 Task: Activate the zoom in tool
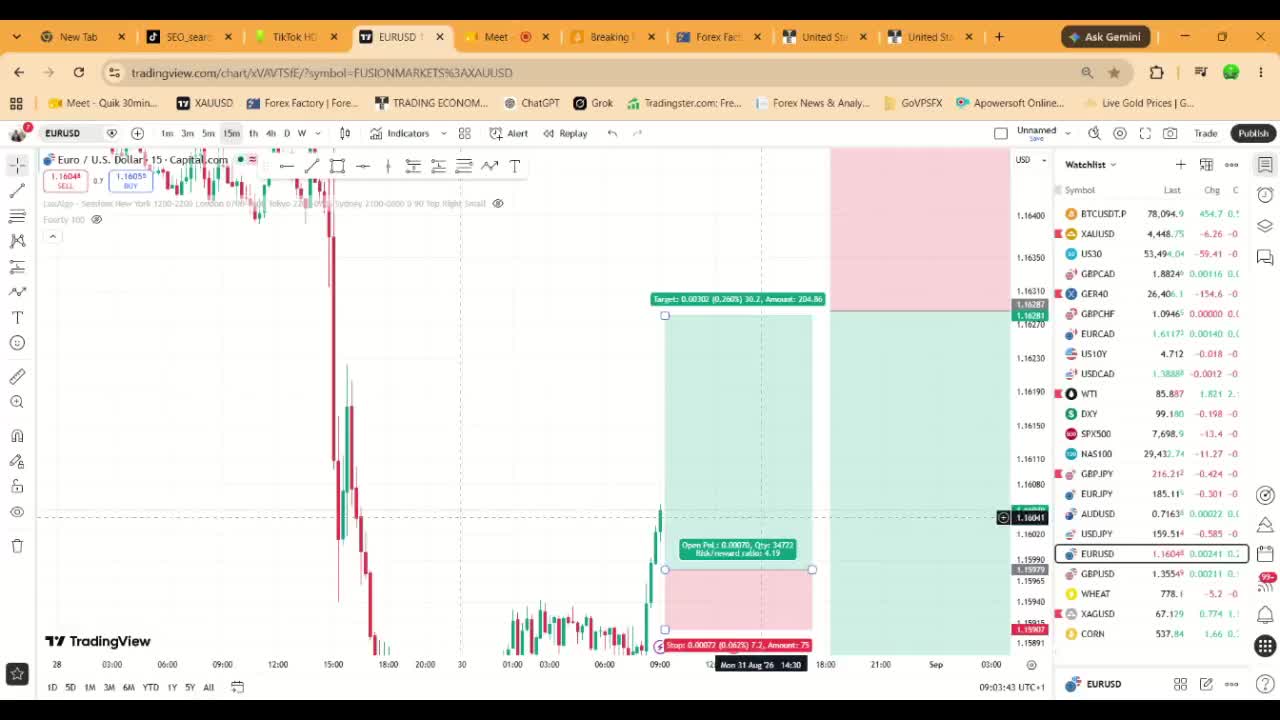coord(17,402)
